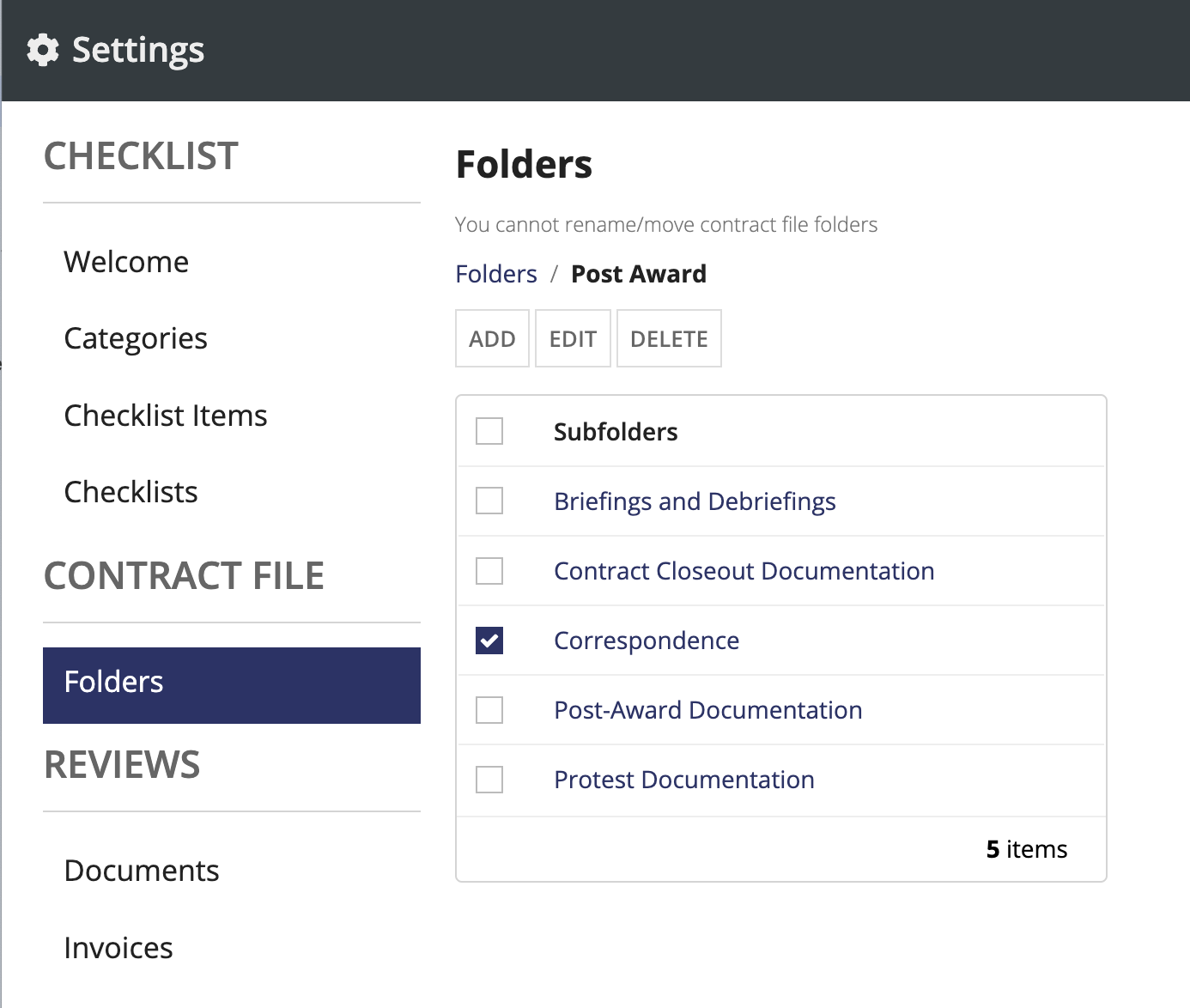Check the Contract Closeout Documentation checkbox
Image resolution: width=1190 pixels, height=1008 pixels.
click(x=489, y=570)
